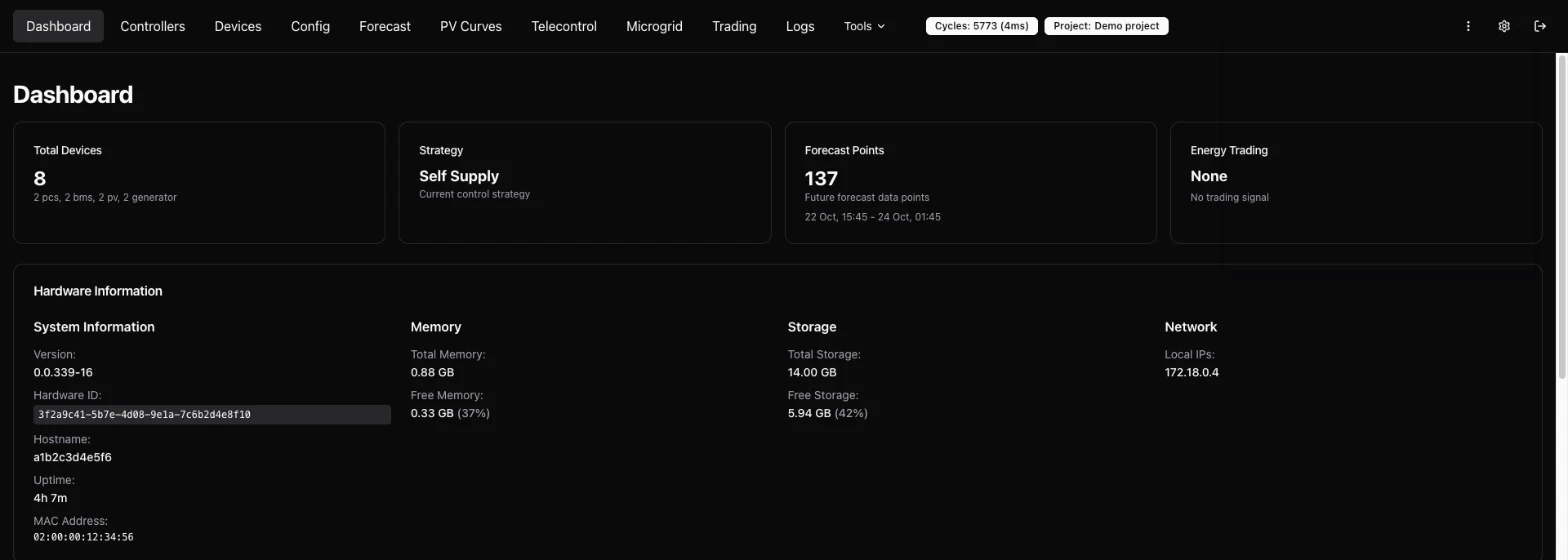Viewport: 1568px width, 560px height.
Task: Click the Hardware Information heading
Action: pyautogui.click(x=98, y=291)
